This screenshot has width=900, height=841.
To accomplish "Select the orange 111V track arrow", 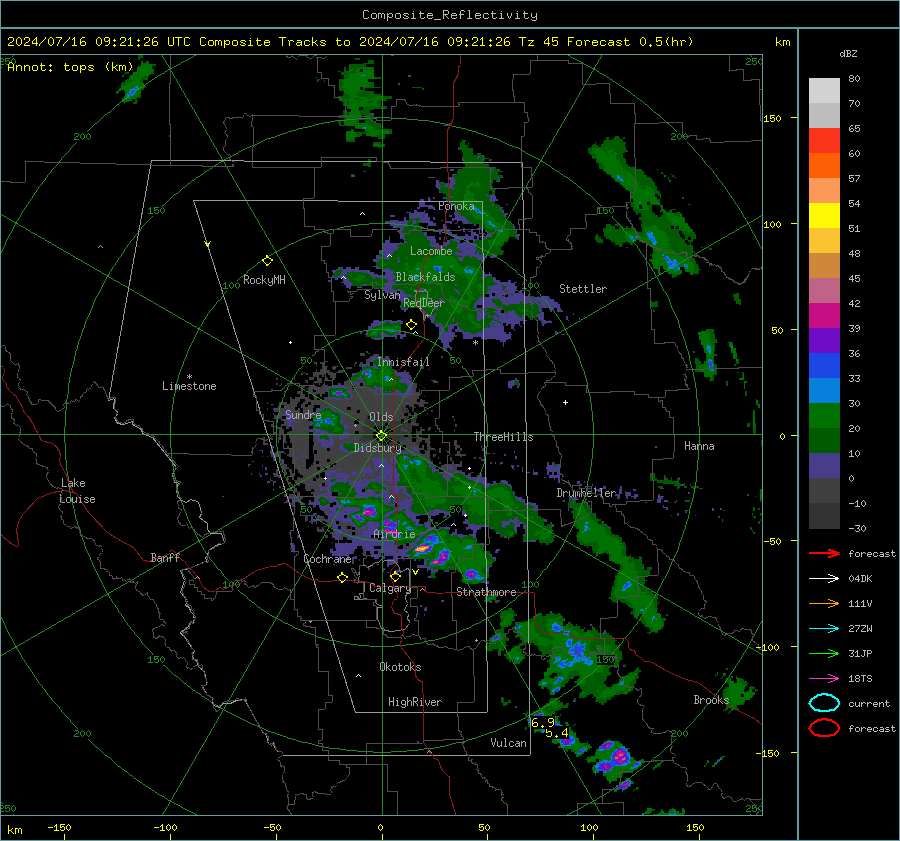I will click(x=824, y=603).
